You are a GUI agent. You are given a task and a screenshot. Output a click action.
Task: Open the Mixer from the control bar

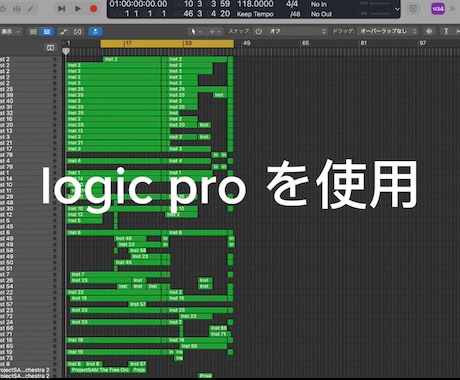click(17, 9)
